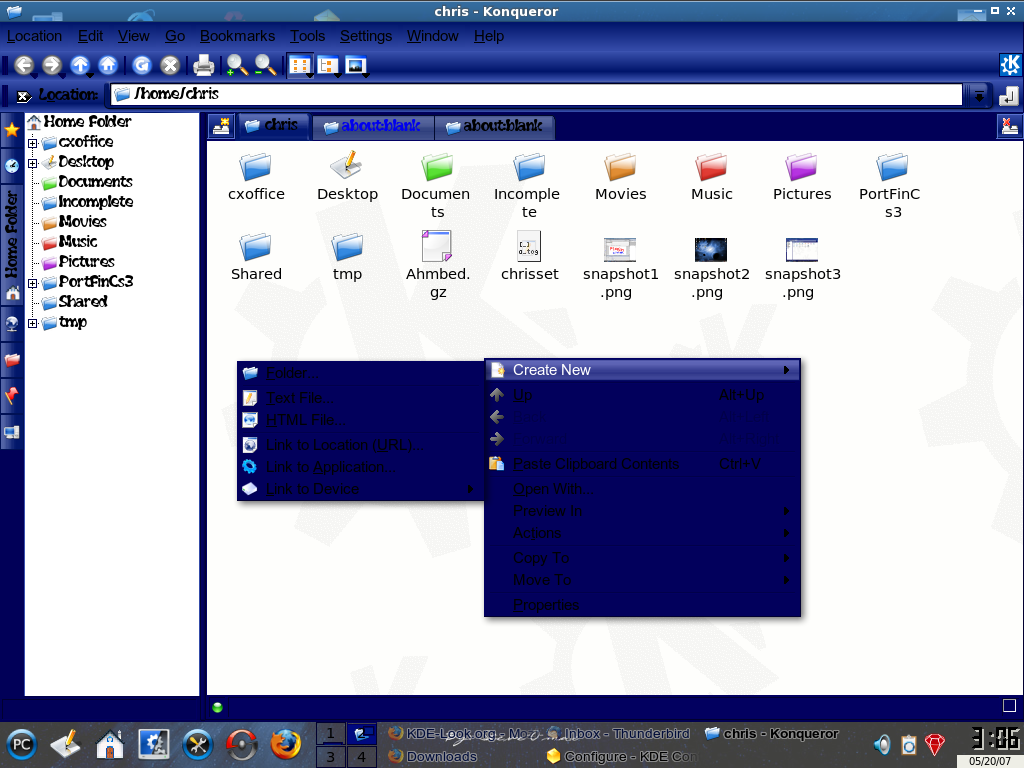1024x768 pixels.
Task: Open the Tools menu
Action: click(307, 36)
